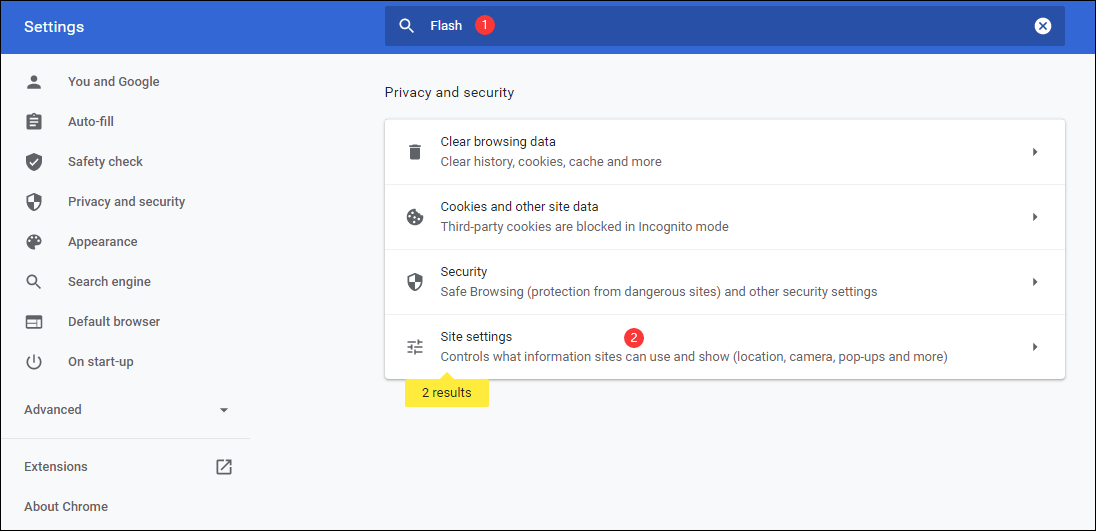
Task: Click the trash icon beside Clear browsing data
Action: (x=415, y=152)
